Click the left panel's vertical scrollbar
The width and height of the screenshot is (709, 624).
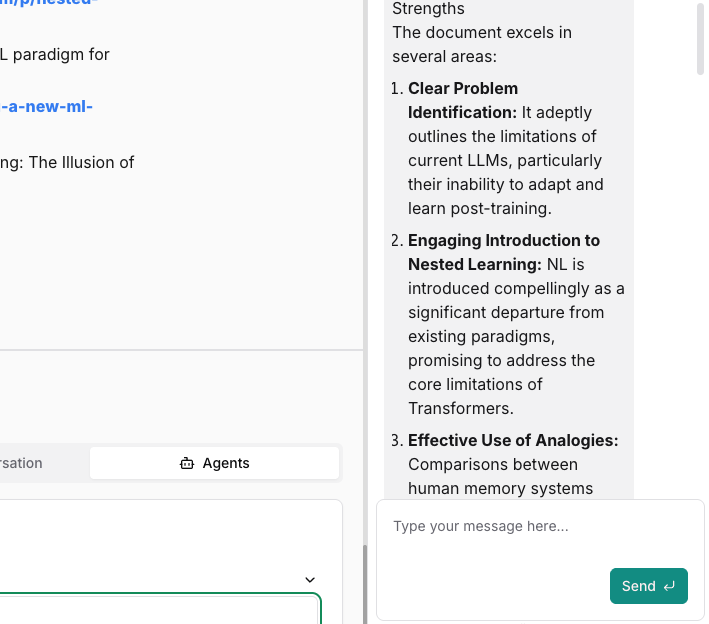click(x=364, y=580)
